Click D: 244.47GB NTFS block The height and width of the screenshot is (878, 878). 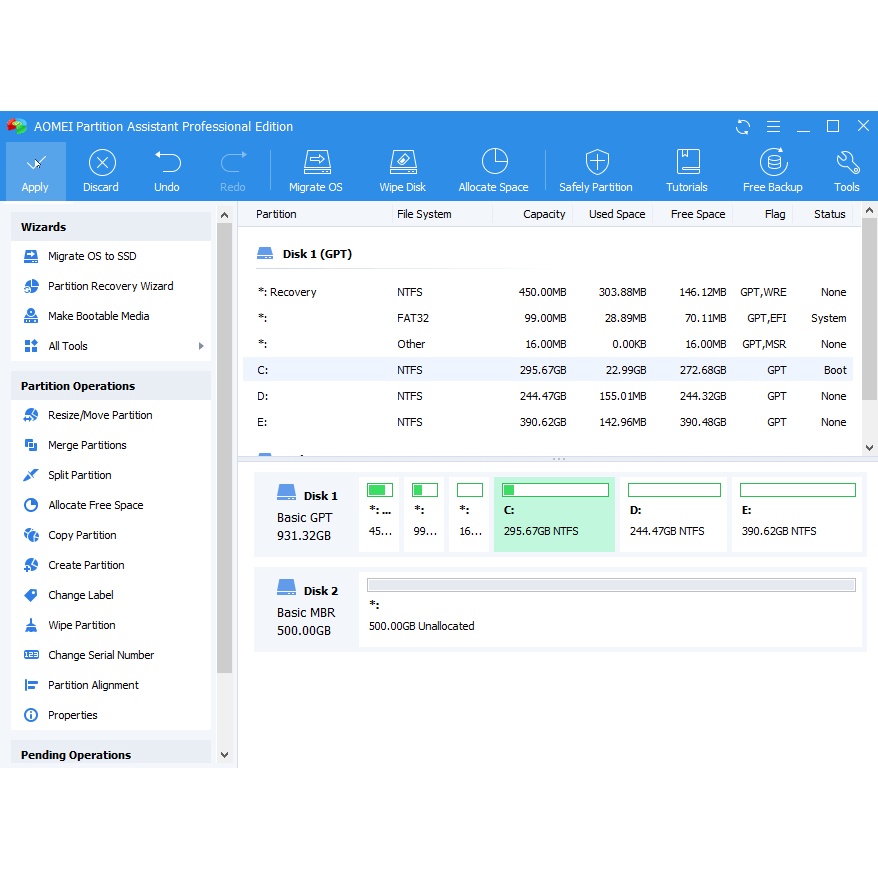coord(674,515)
